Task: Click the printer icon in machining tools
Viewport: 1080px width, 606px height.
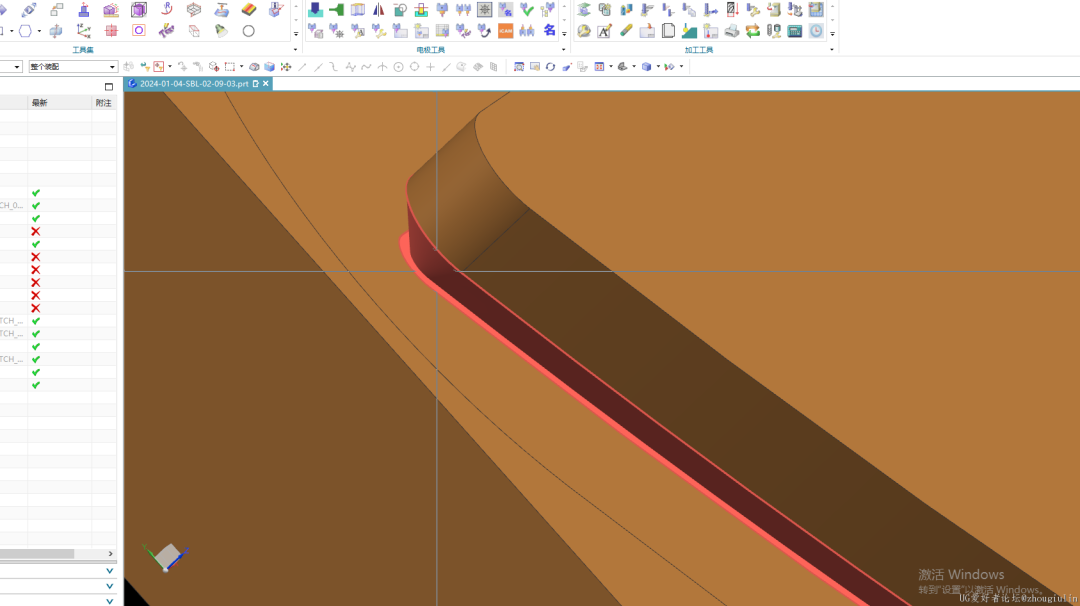Action: 732,31
